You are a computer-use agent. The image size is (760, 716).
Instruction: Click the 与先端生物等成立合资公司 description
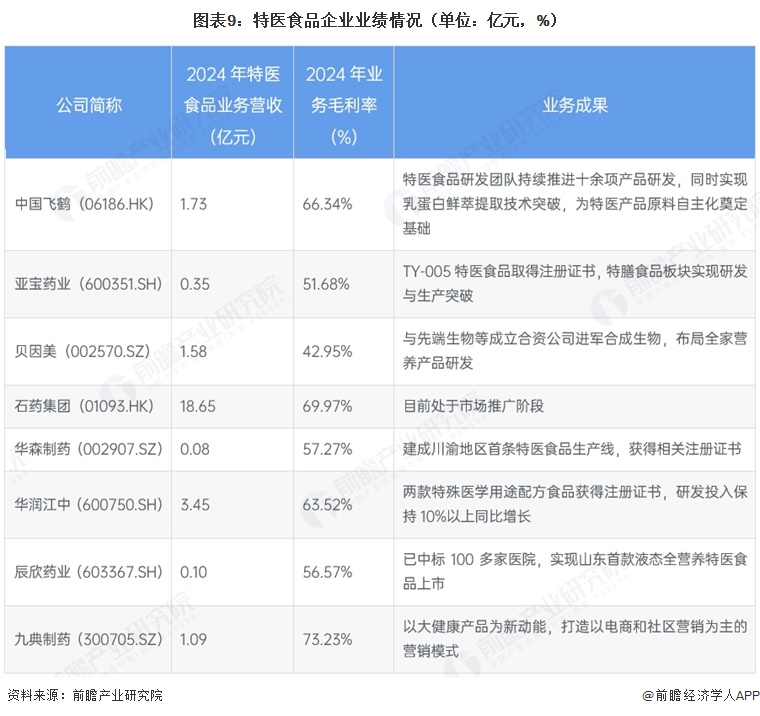pos(575,350)
